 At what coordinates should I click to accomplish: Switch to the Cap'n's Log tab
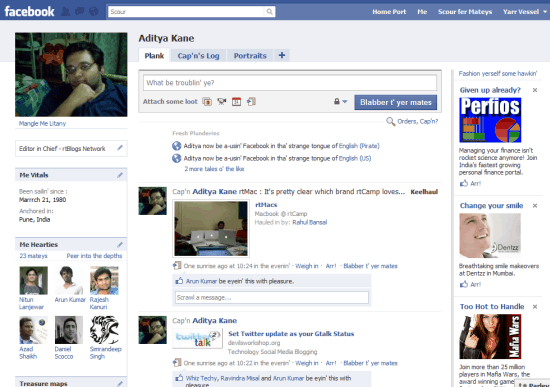pos(198,55)
